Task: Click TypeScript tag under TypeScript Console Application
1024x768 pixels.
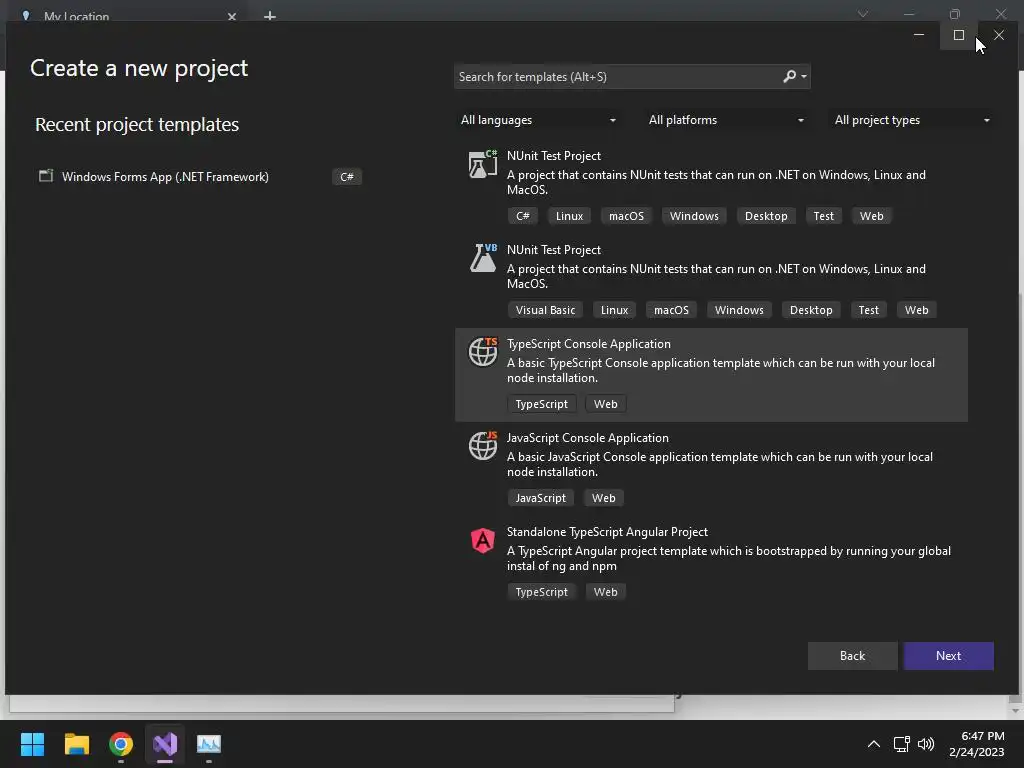Action: [x=541, y=404]
